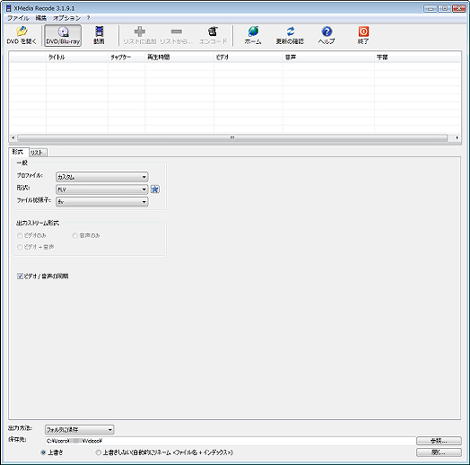Select the video only radio button
The height and width of the screenshot is (465, 470).
tap(20, 236)
